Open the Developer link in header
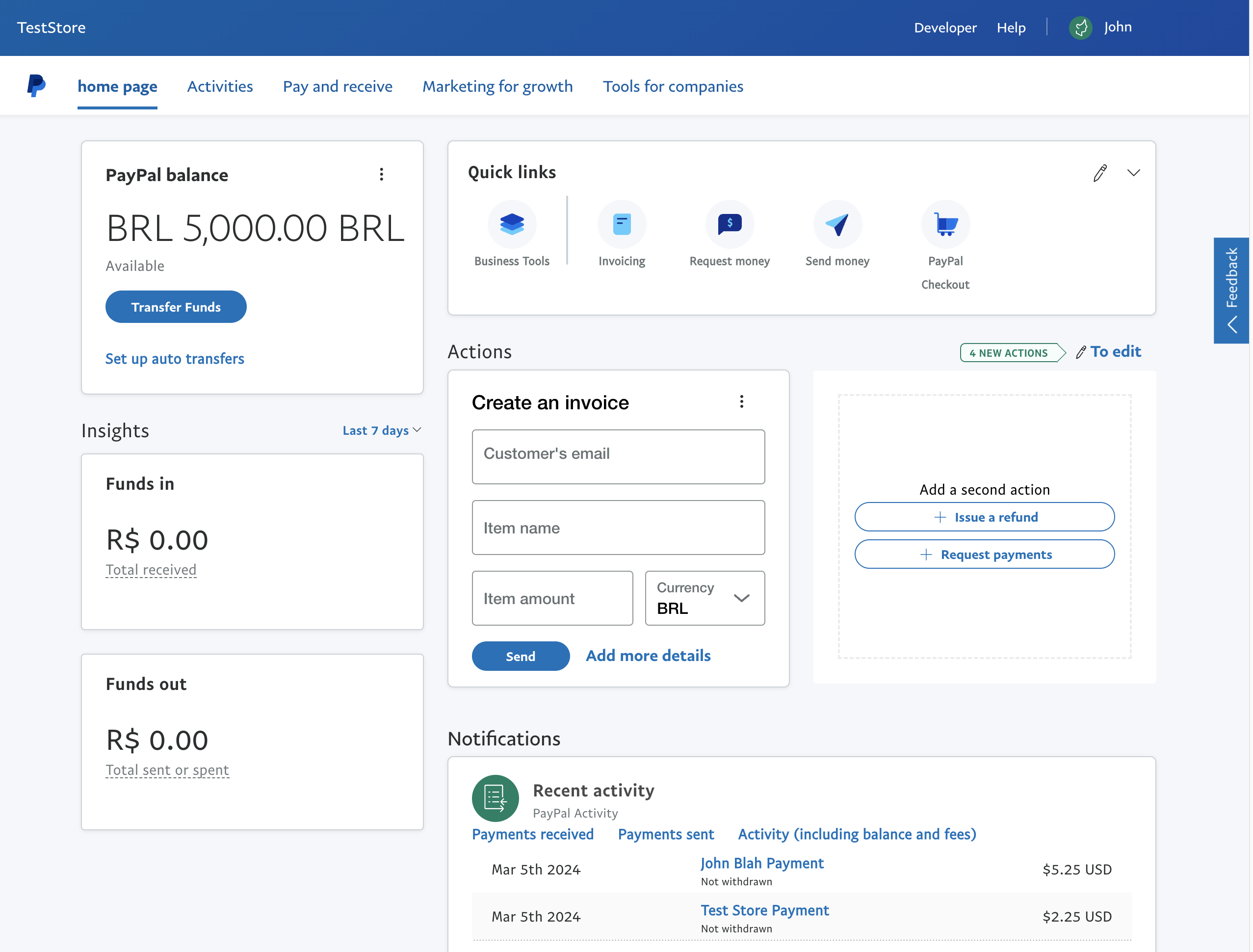1253x952 pixels. pyautogui.click(x=945, y=27)
